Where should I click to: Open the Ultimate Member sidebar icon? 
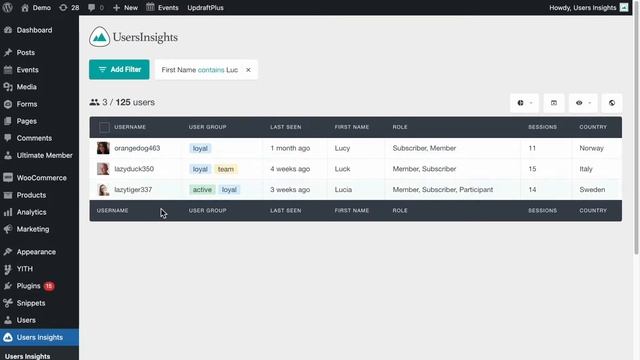point(8,156)
